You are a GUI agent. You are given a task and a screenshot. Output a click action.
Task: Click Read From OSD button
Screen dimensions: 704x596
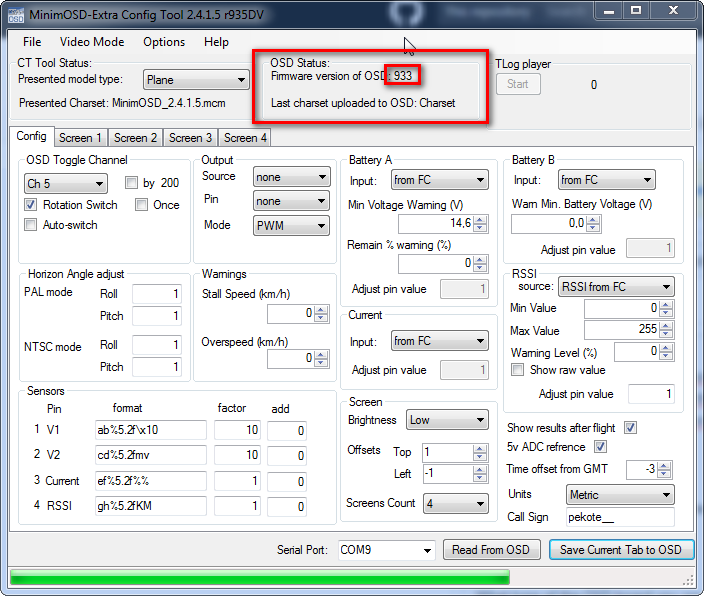coord(491,550)
